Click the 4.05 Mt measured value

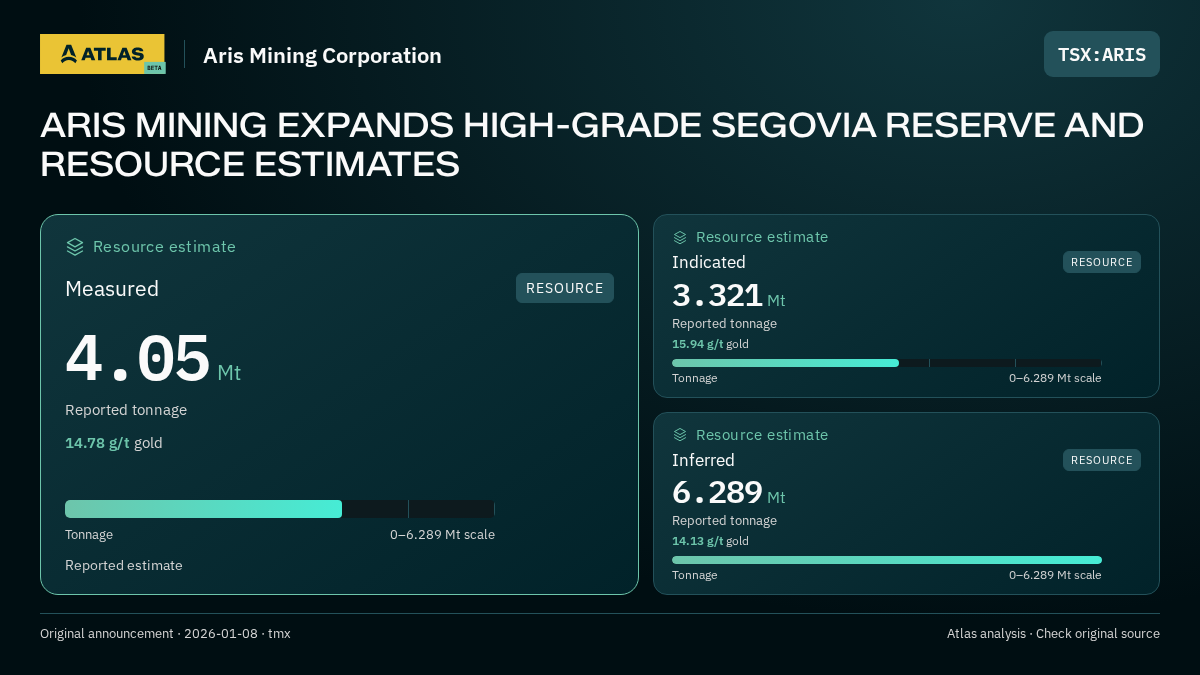click(x=153, y=360)
